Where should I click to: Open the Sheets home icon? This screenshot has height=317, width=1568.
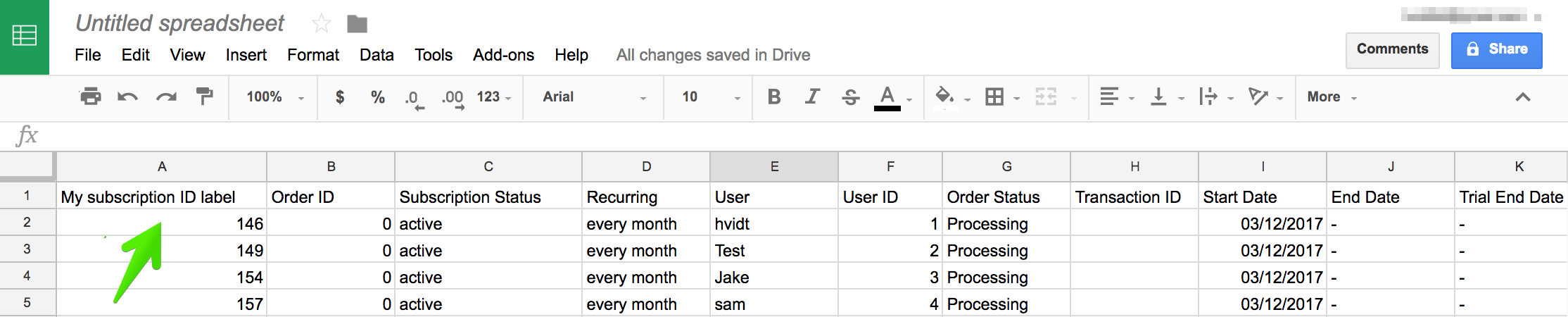(25, 37)
